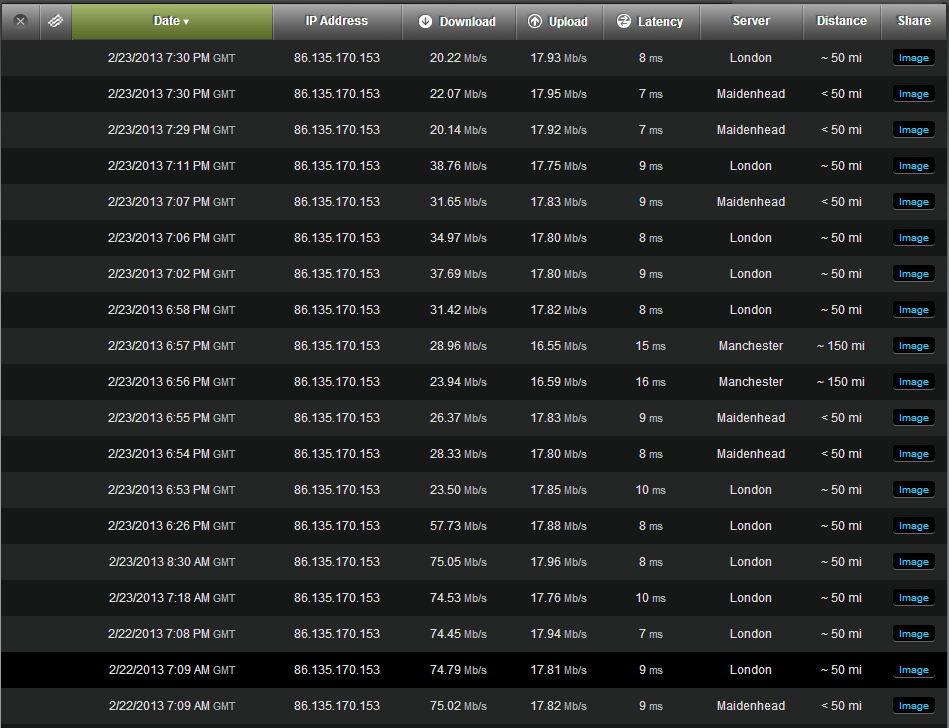This screenshot has height=728, width=949.
Task: Click the Upload arrow icon in header
Action: pyautogui.click(x=534, y=21)
